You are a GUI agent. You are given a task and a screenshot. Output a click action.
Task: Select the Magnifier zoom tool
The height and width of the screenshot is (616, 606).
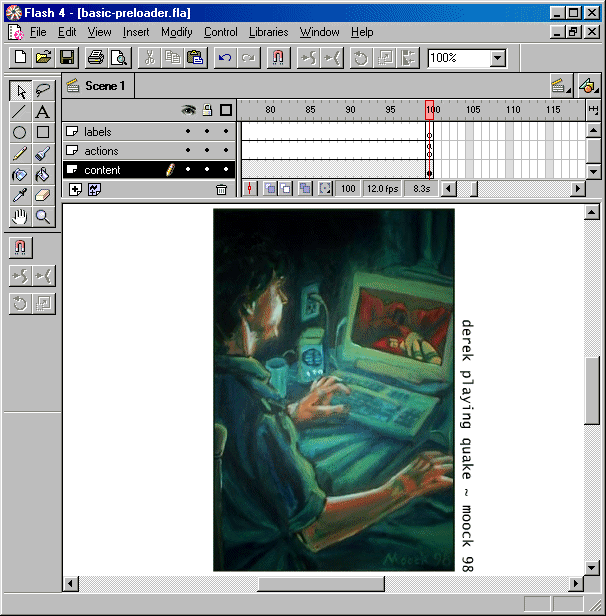43,216
